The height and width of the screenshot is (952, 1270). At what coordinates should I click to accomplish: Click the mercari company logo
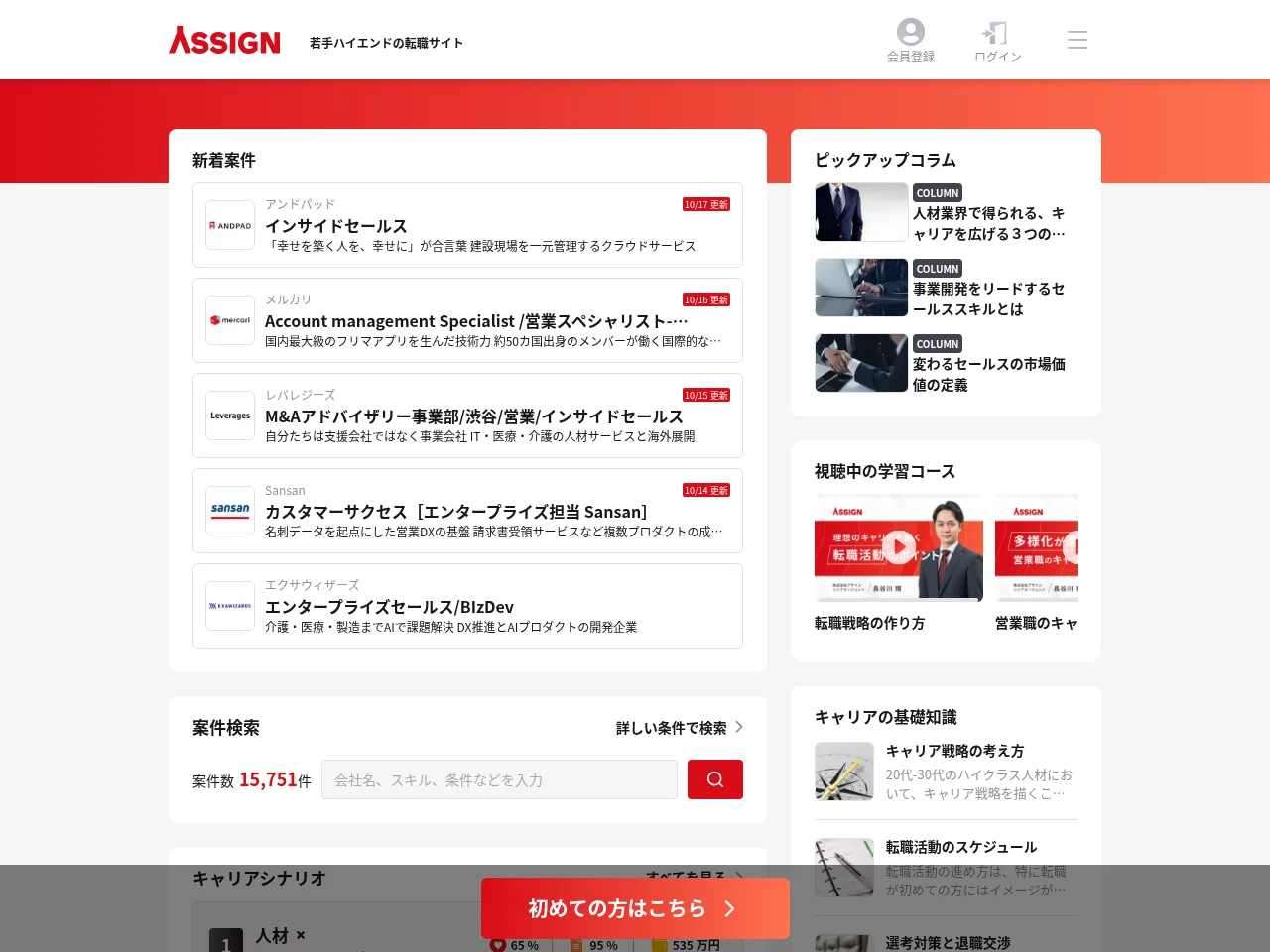coord(230,320)
